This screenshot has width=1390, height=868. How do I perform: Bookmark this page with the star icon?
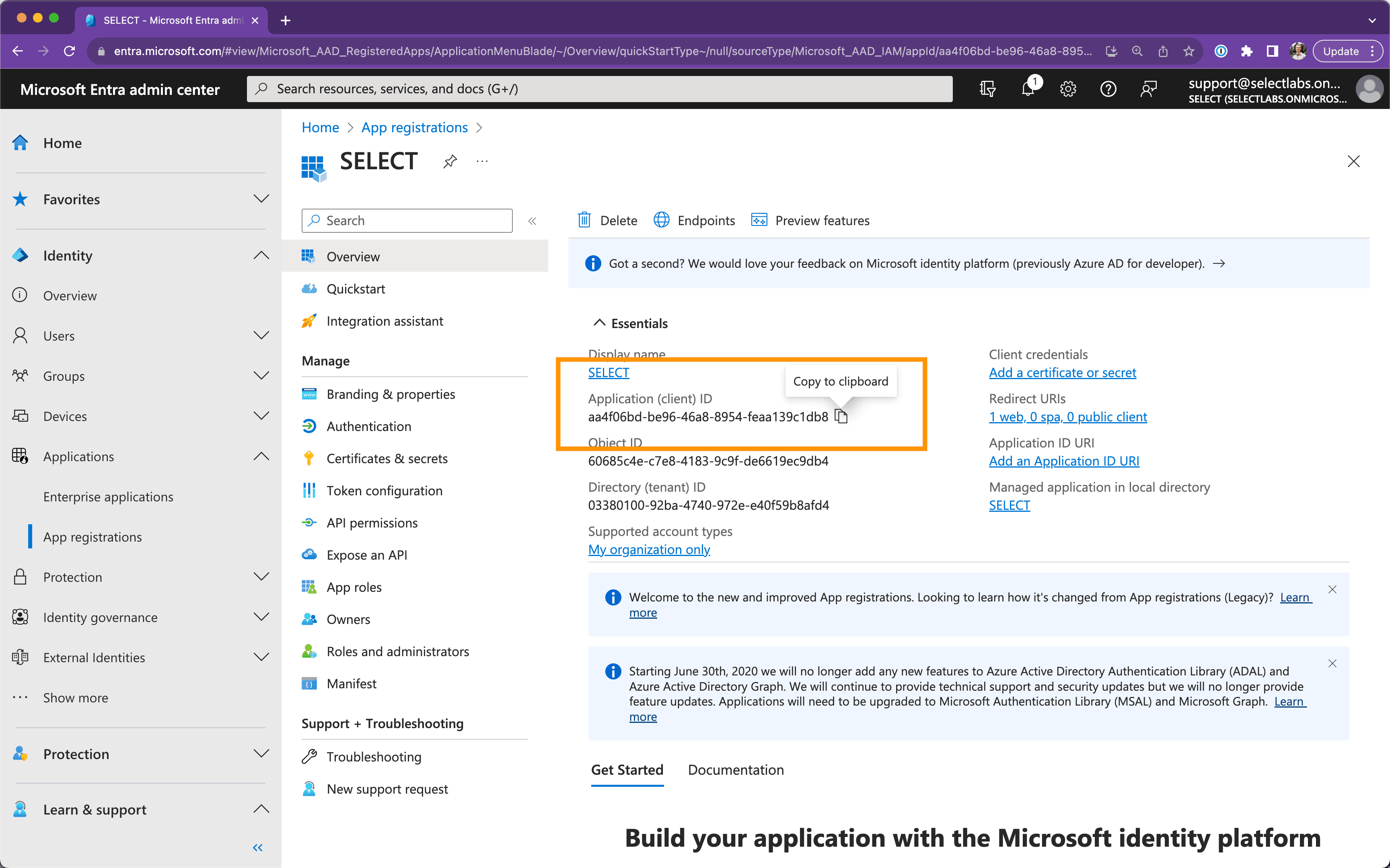click(1188, 51)
